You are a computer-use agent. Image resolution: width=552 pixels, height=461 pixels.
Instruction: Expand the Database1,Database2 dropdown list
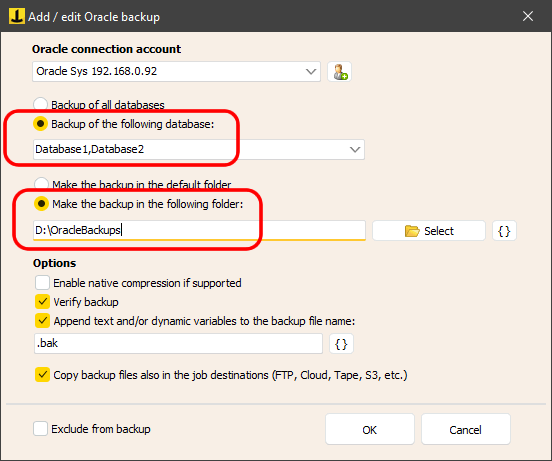click(x=355, y=150)
